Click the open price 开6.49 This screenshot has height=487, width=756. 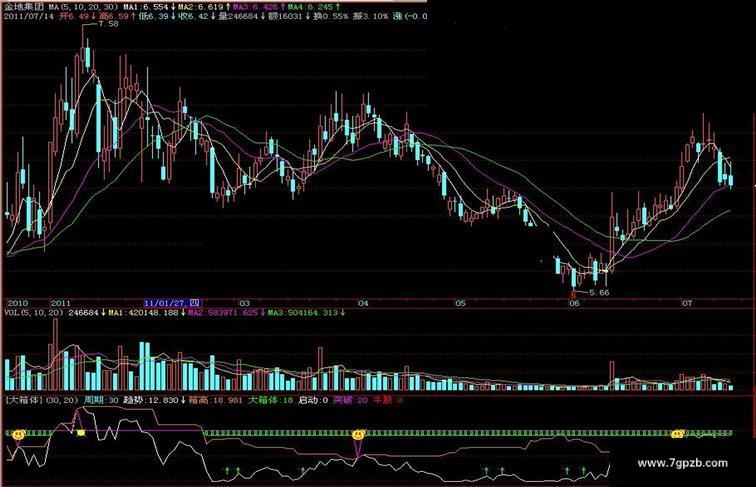73,16
